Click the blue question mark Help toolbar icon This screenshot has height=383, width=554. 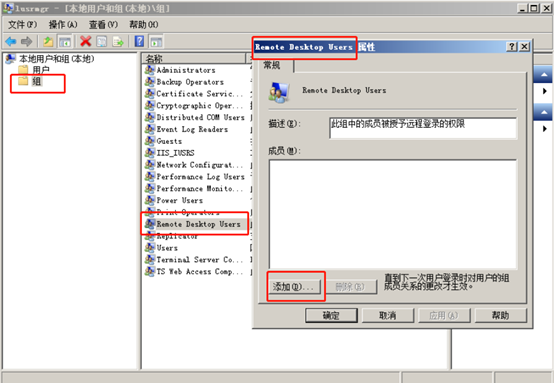click(140, 41)
